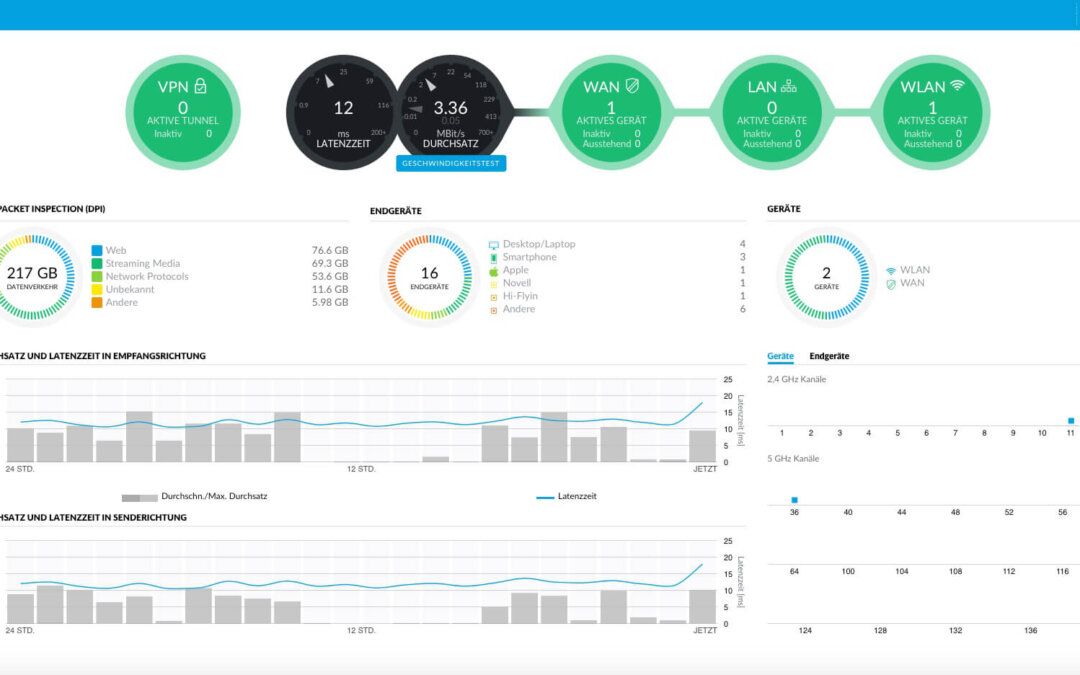This screenshot has width=1080, height=675.
Task: Select the Desktop/Laptop monitor icon
Action: point(494,245)
